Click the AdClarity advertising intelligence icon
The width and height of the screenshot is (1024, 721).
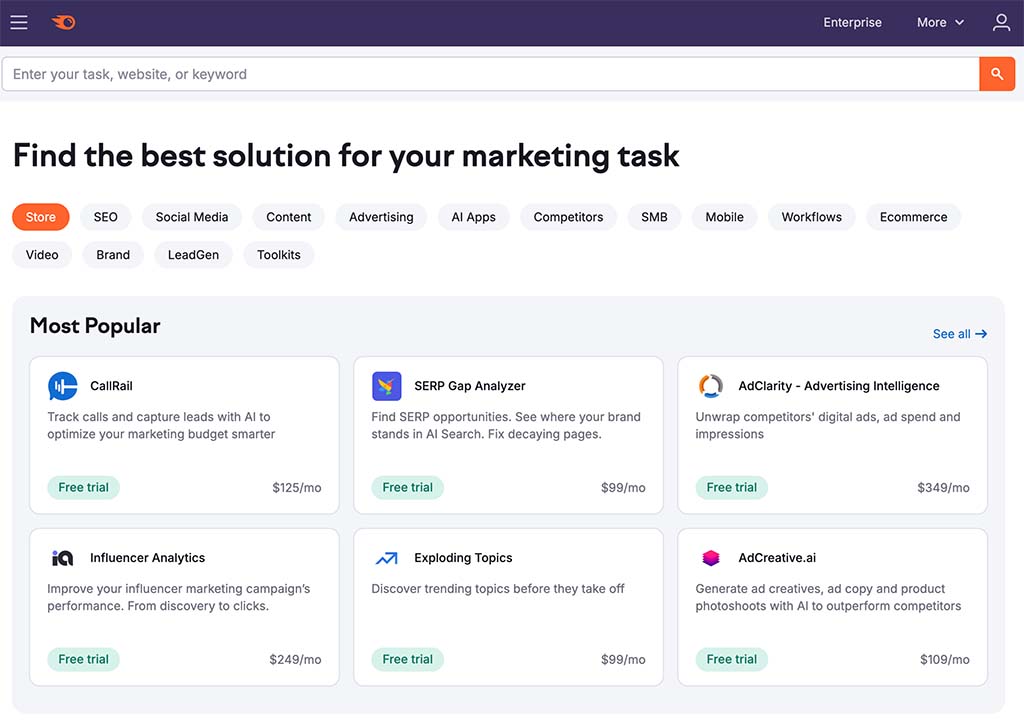(710, 386)
